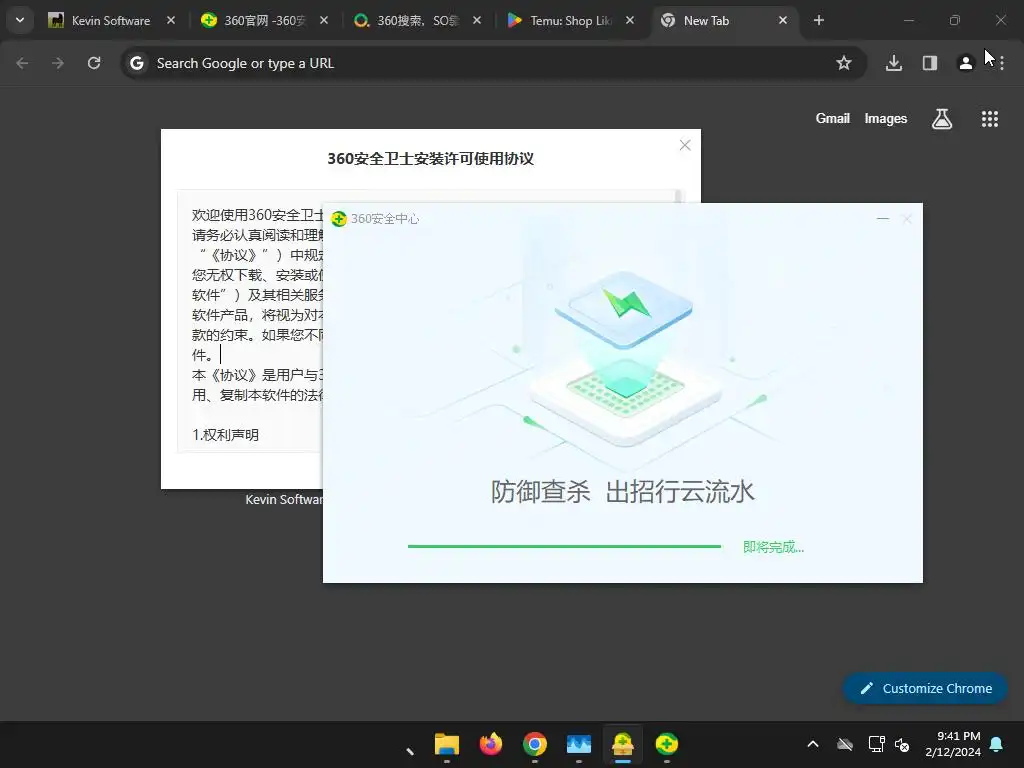Viewport: 1024px width, 768px height.
Task: Click the license agreement title text
Action: (x=430, y=158)
